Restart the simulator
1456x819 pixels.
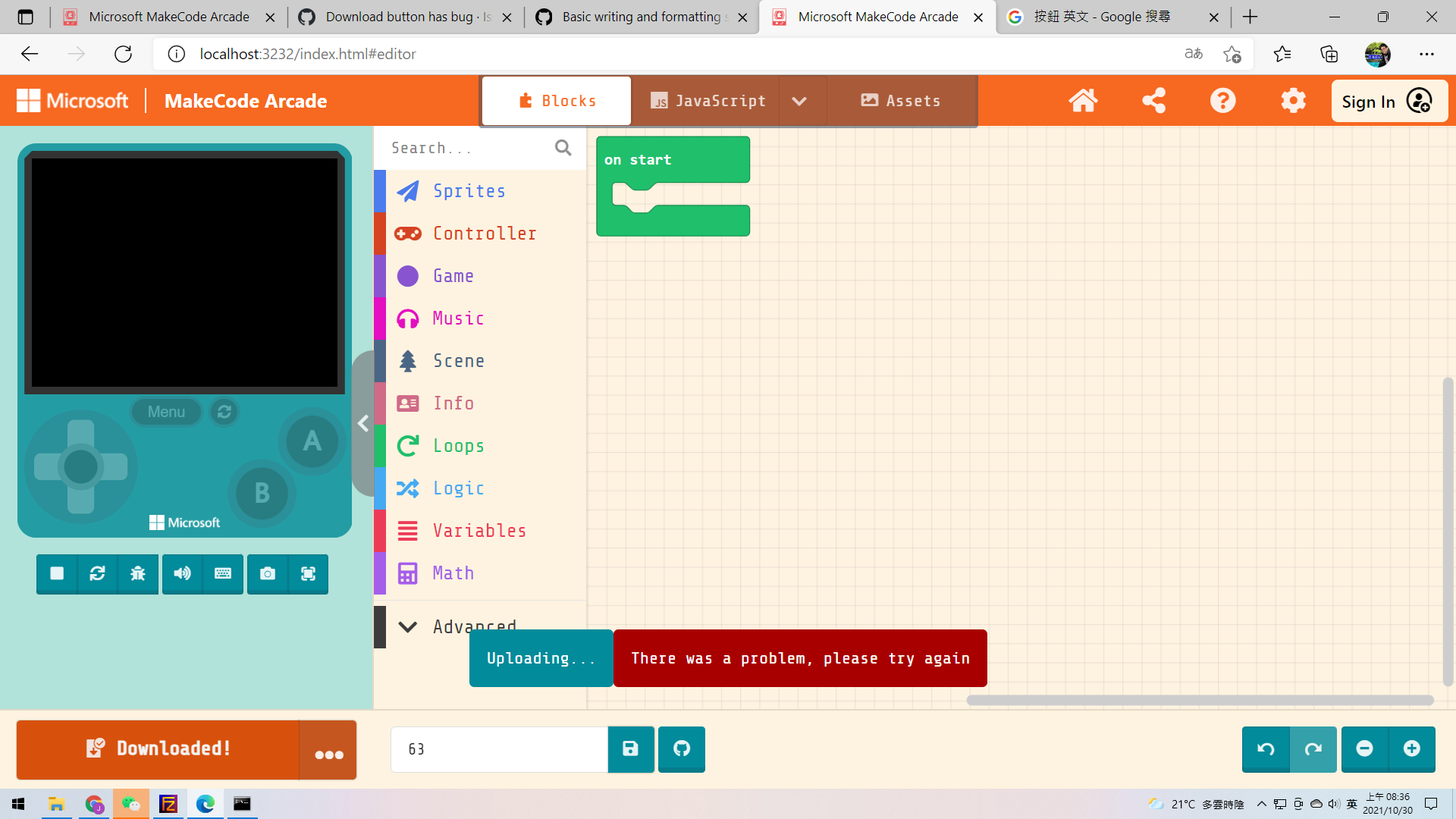pyautogui.click(x=97, y=574)
